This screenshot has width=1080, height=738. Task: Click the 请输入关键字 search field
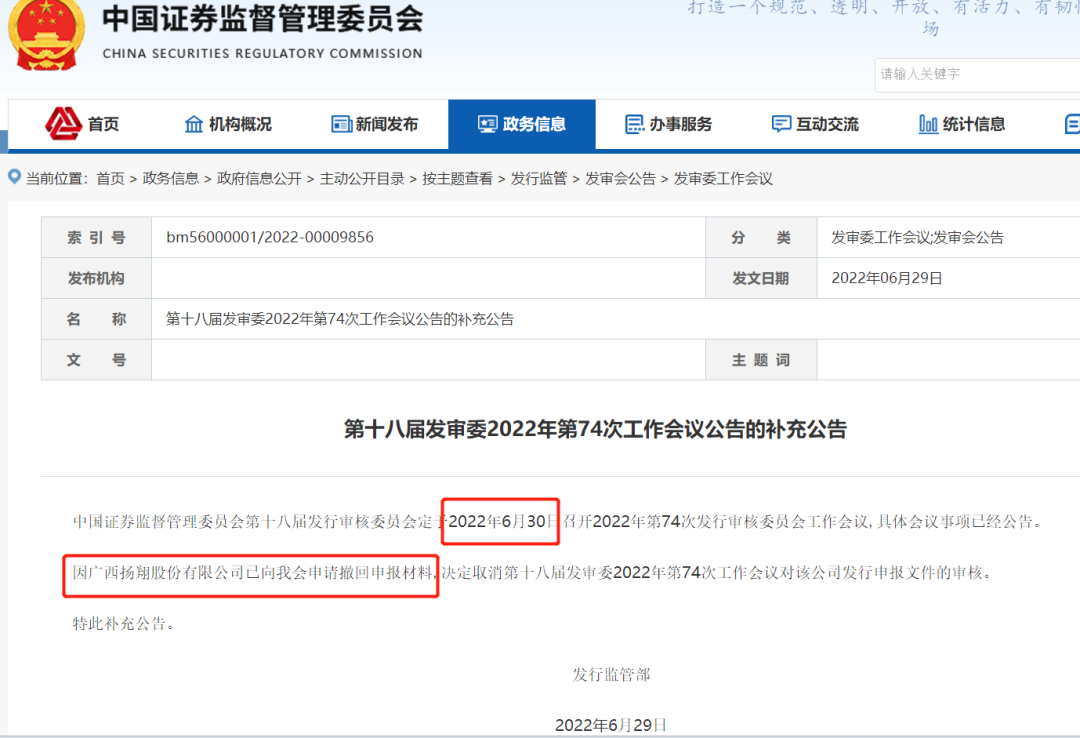pos(977,74)
